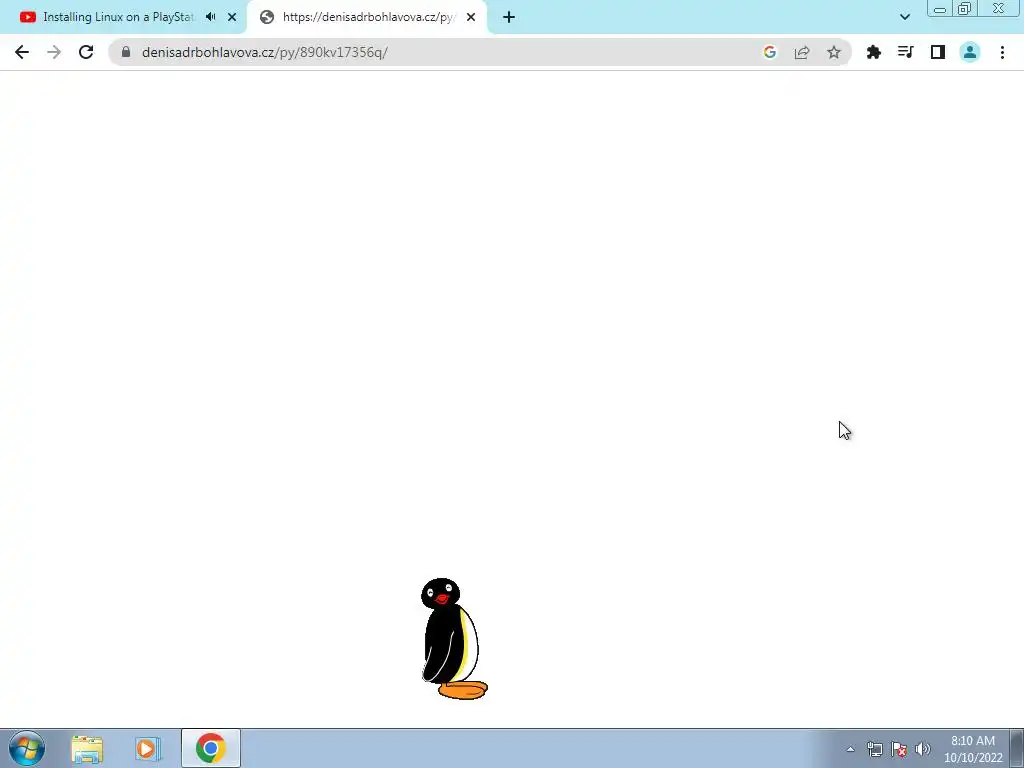Open the media controls icon

(906, 52)
